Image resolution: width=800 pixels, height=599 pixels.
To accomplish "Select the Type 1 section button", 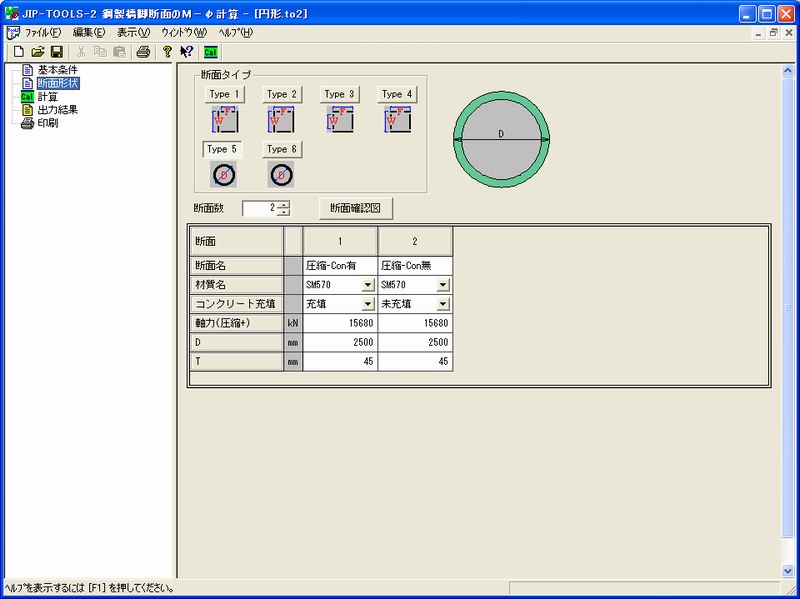I will coord(224,94).
